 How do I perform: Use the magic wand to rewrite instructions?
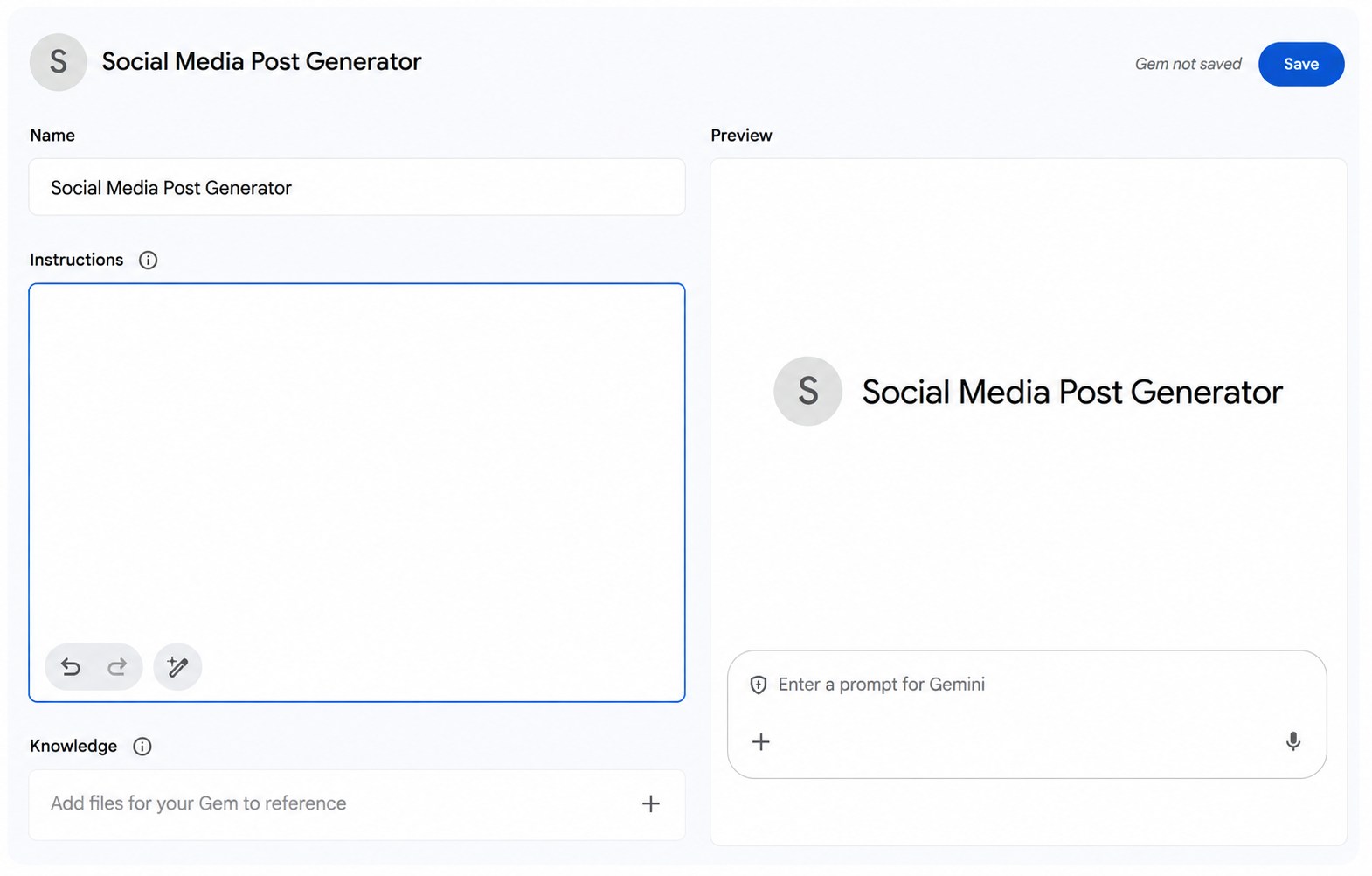pyautogui.click(x=177, y=667)
